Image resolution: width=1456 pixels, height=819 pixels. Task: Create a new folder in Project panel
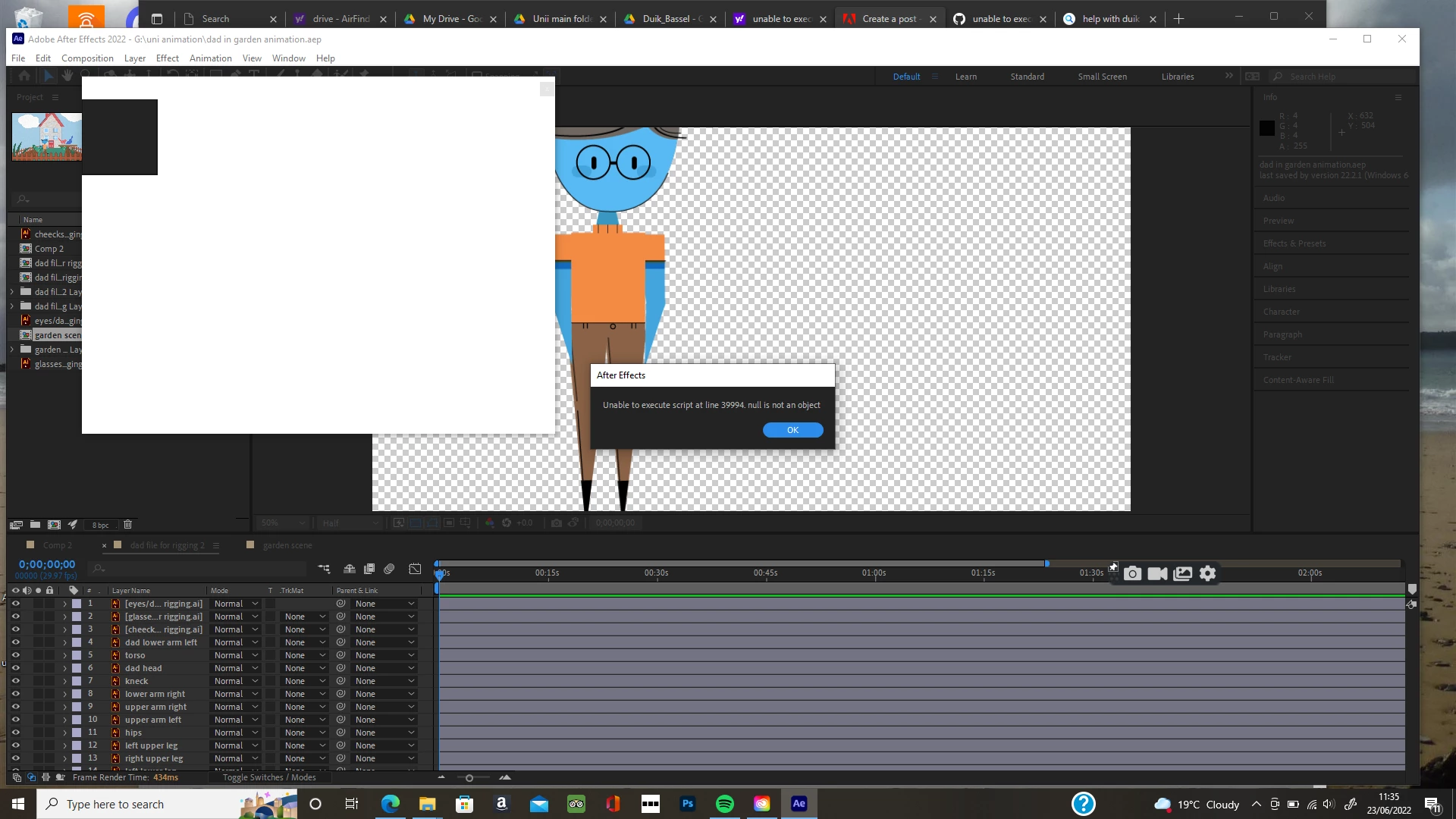tap(35, 524)
